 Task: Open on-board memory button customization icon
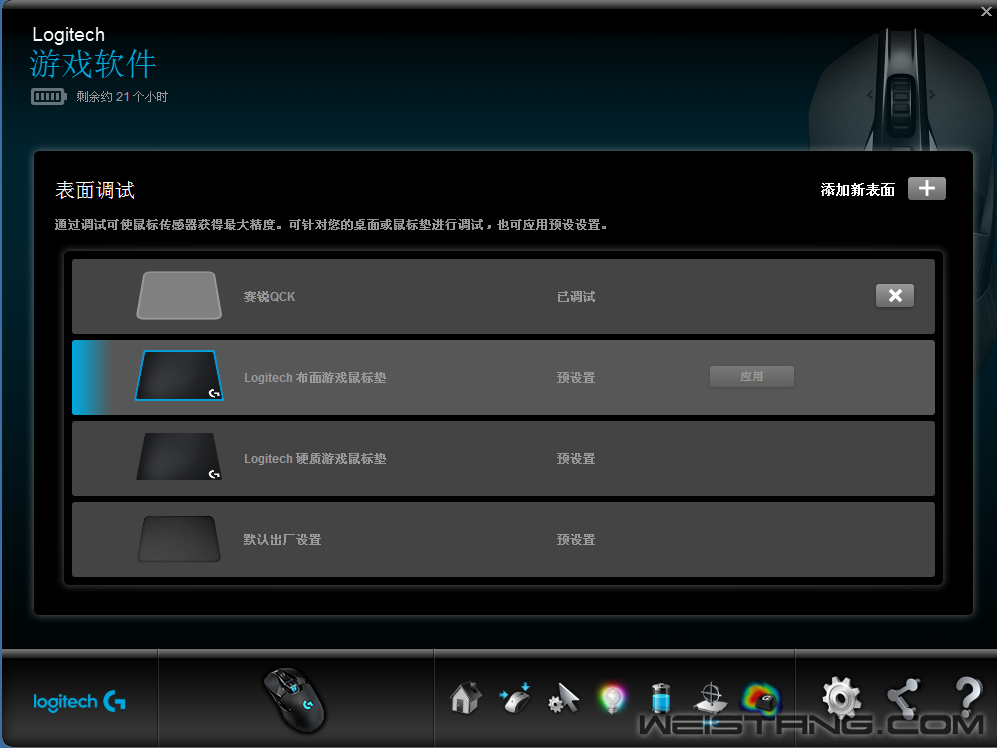[515, 698]
